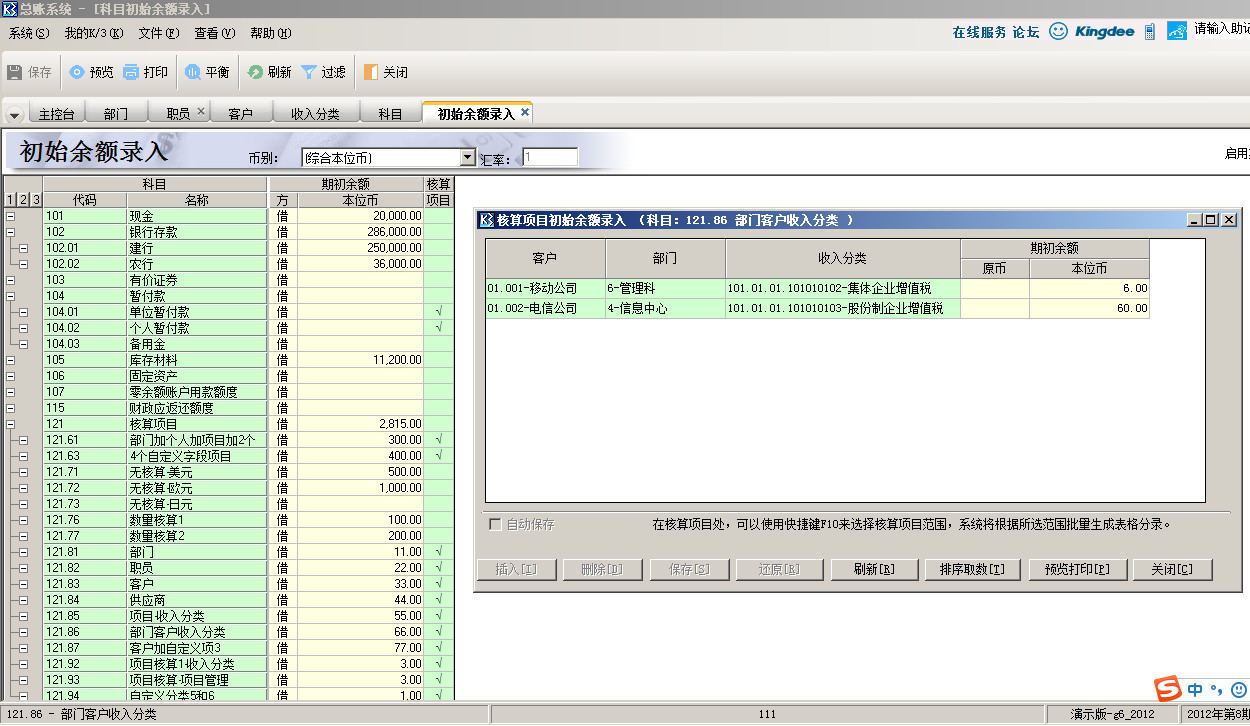The image size is (1250, 726).
Task: Click the smiley face icon near Kingdee
Action: pyautogui.click(x=1058, y=31)
